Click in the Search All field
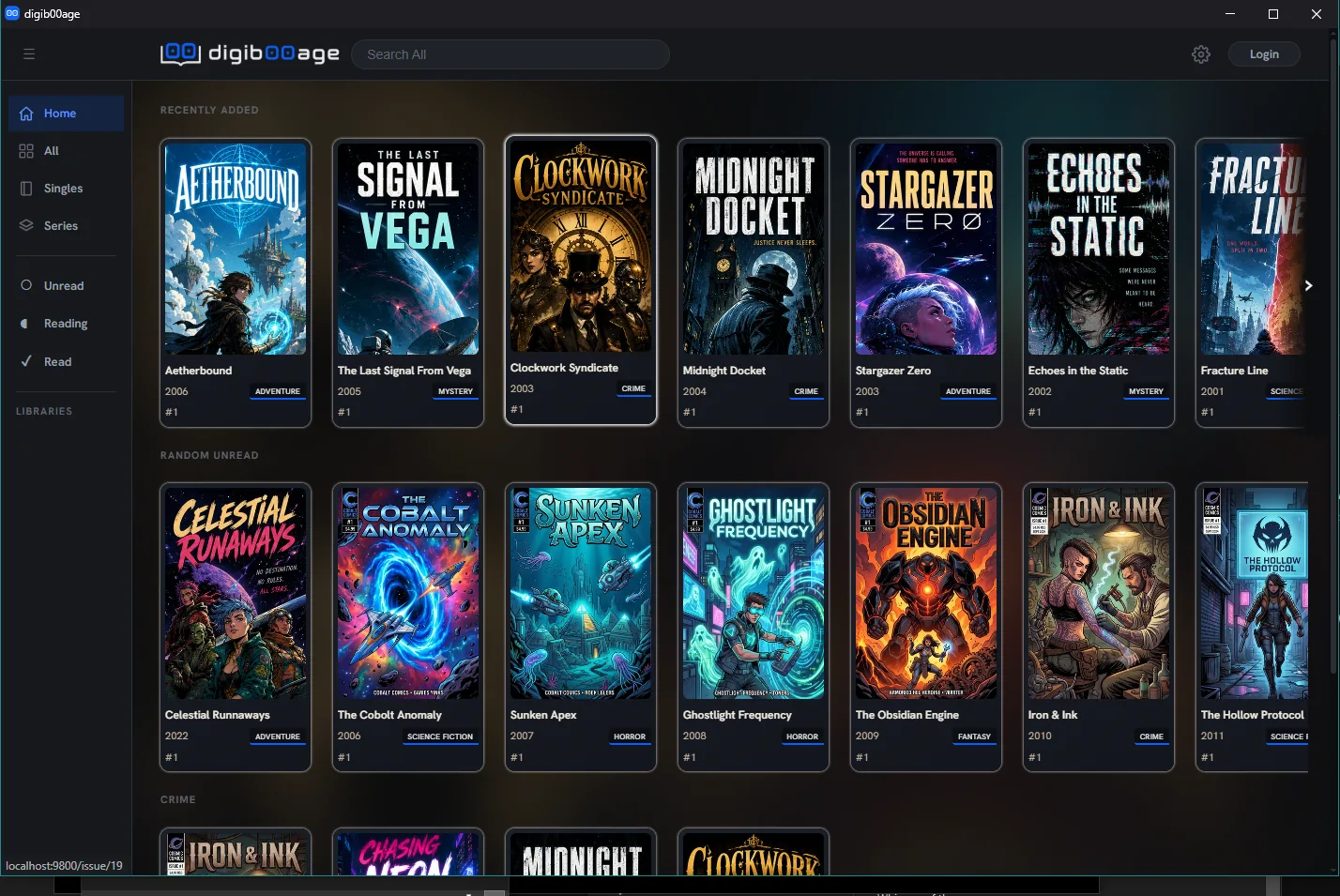This screenshot has height=896, width=1340. pyautogui.click(x=510, y=54)
